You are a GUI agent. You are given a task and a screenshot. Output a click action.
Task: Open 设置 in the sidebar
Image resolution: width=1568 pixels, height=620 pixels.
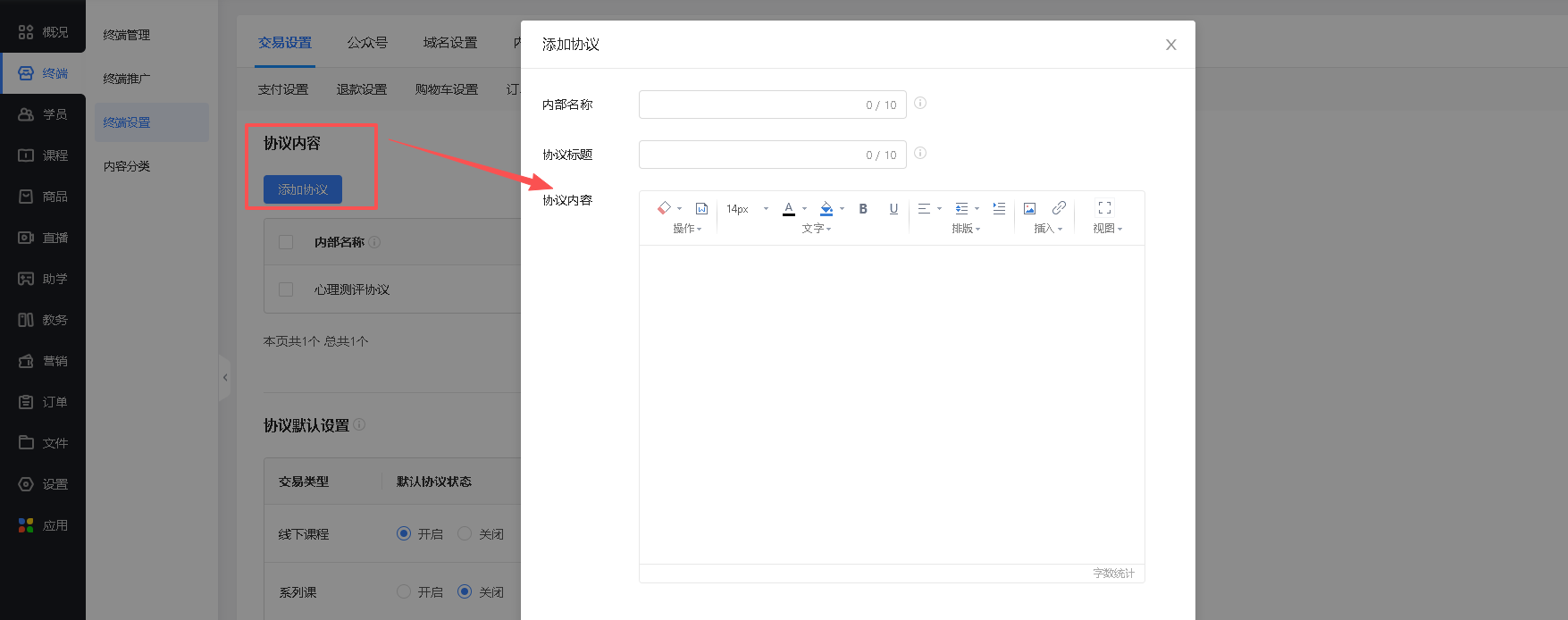[43, 484]
